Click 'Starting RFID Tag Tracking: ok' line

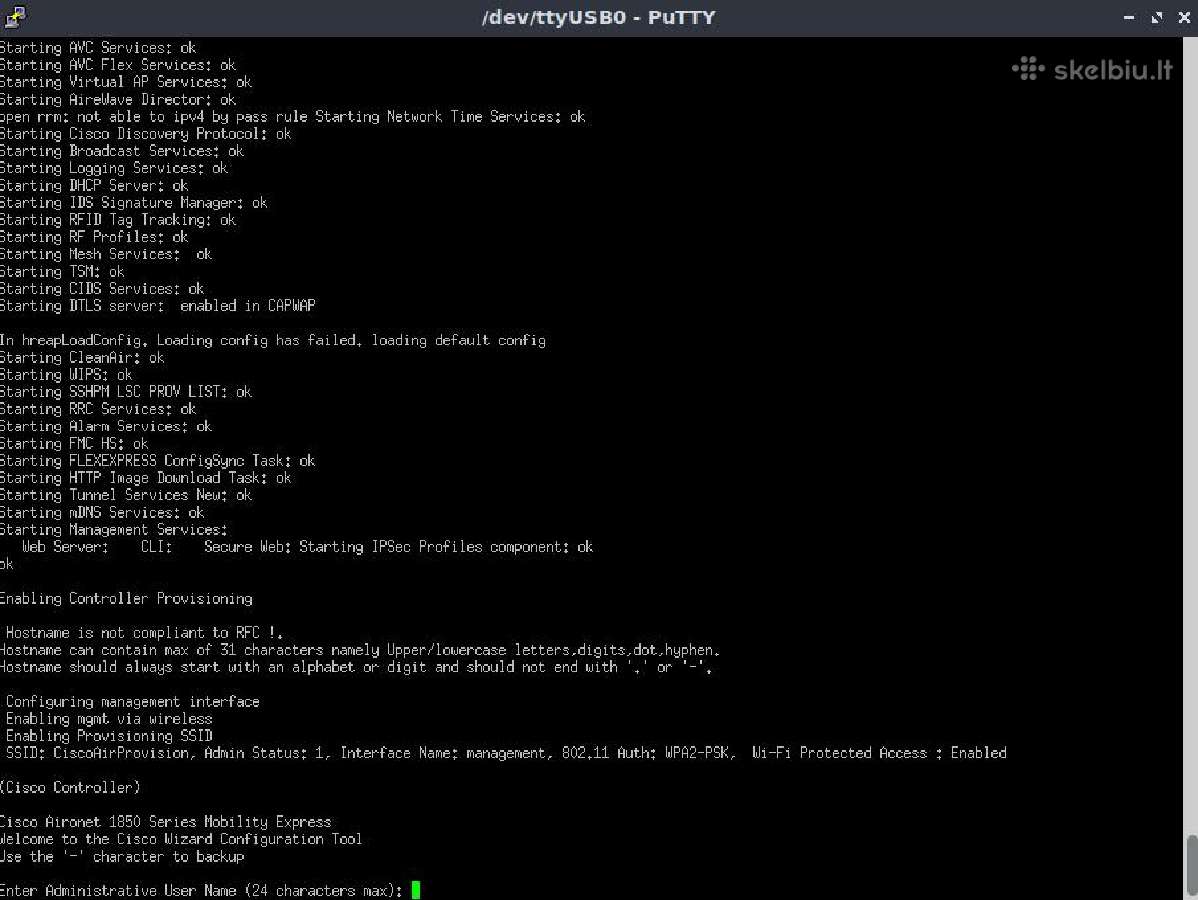click(118, 219)
